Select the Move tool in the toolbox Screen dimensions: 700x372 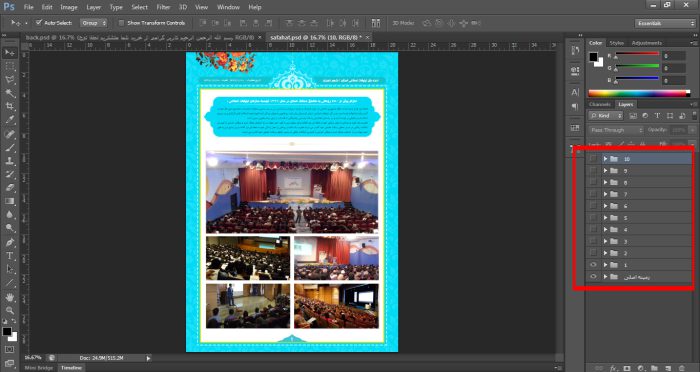point(10,53)
